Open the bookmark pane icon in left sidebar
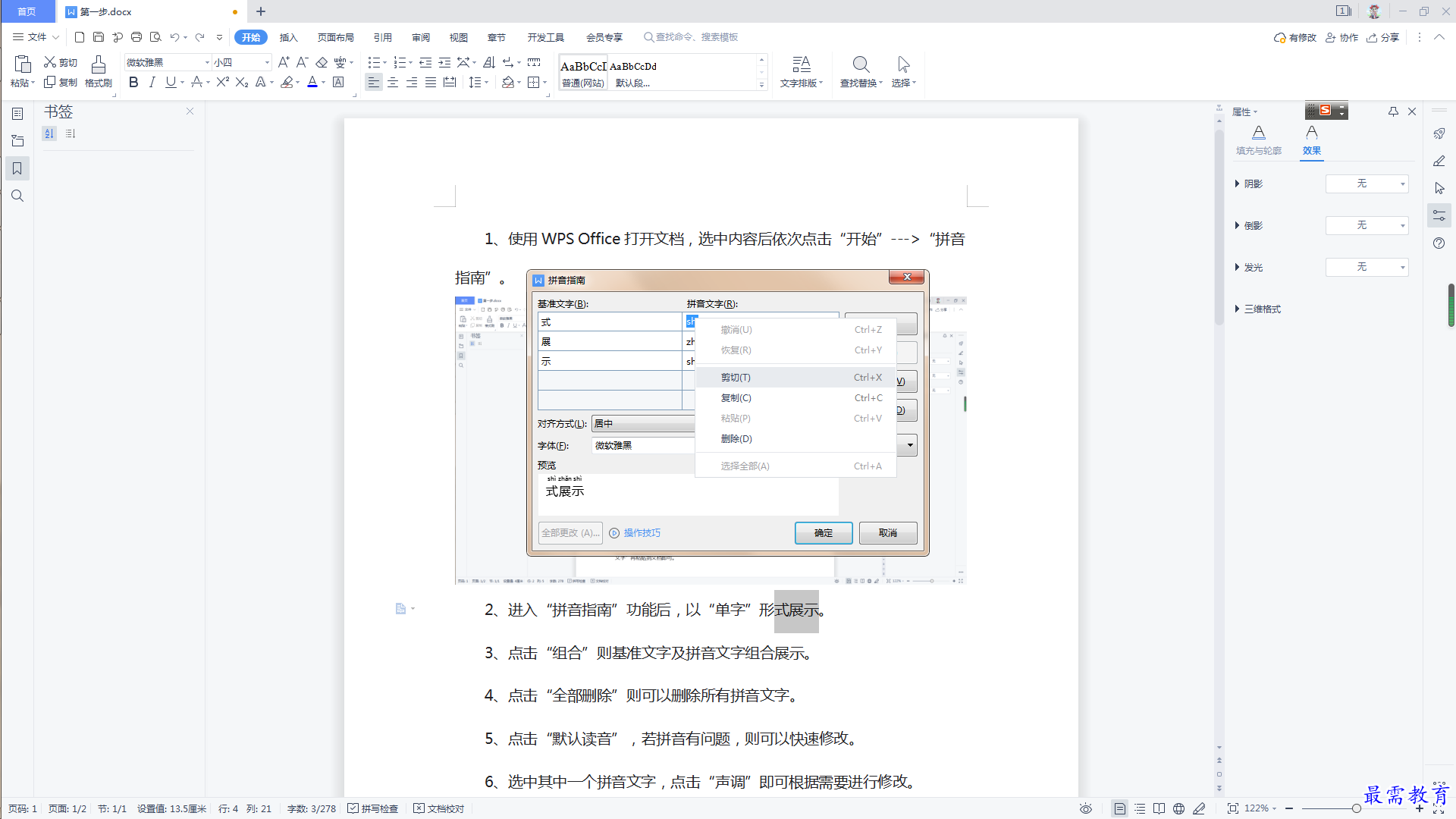Screen dimensions: 1456x819 pyautogui.click(x=17, y=168)
